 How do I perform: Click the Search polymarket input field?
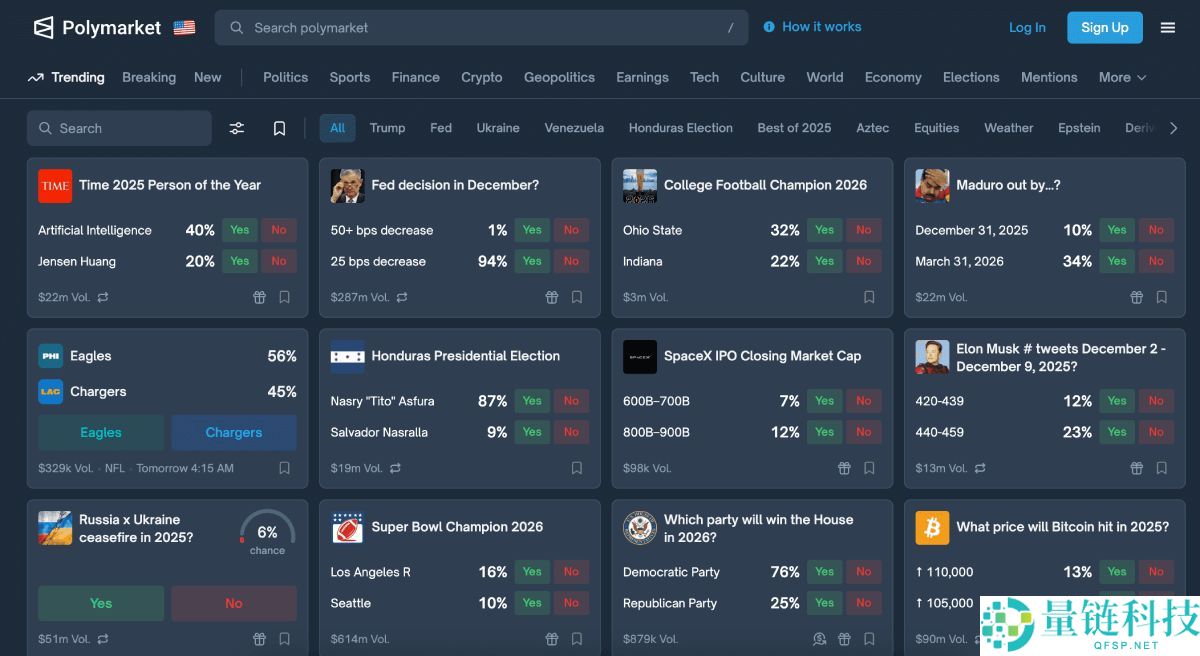481,28
